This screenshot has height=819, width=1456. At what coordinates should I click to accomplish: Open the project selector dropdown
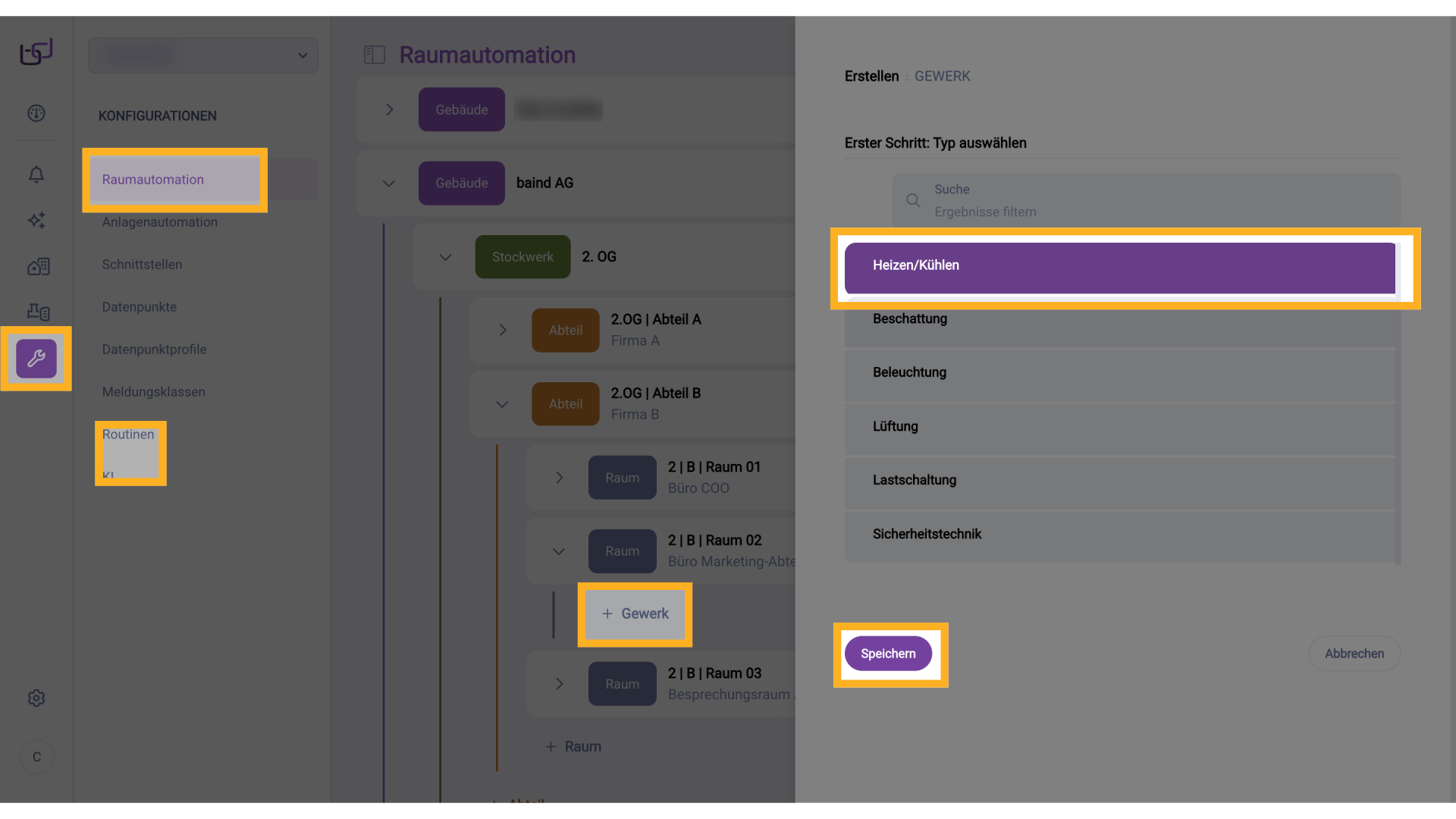click(x=203, y=55)
